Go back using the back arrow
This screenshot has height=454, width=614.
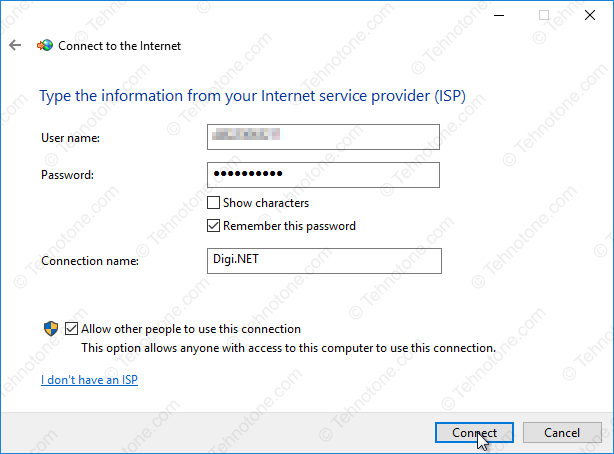click(x=15, y=45)
